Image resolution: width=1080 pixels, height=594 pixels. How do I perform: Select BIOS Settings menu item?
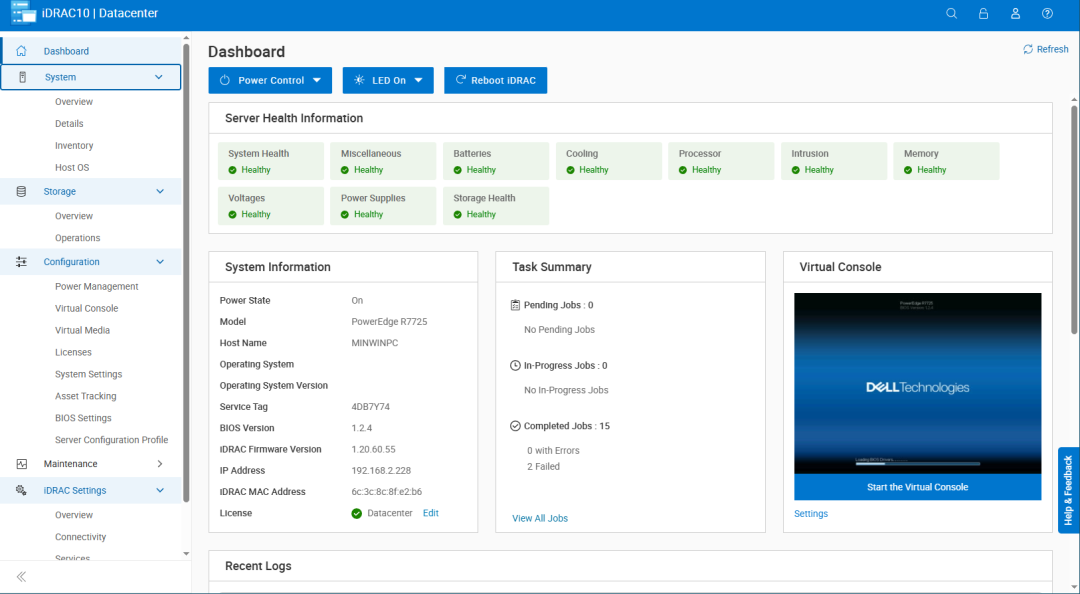[83, 418]
